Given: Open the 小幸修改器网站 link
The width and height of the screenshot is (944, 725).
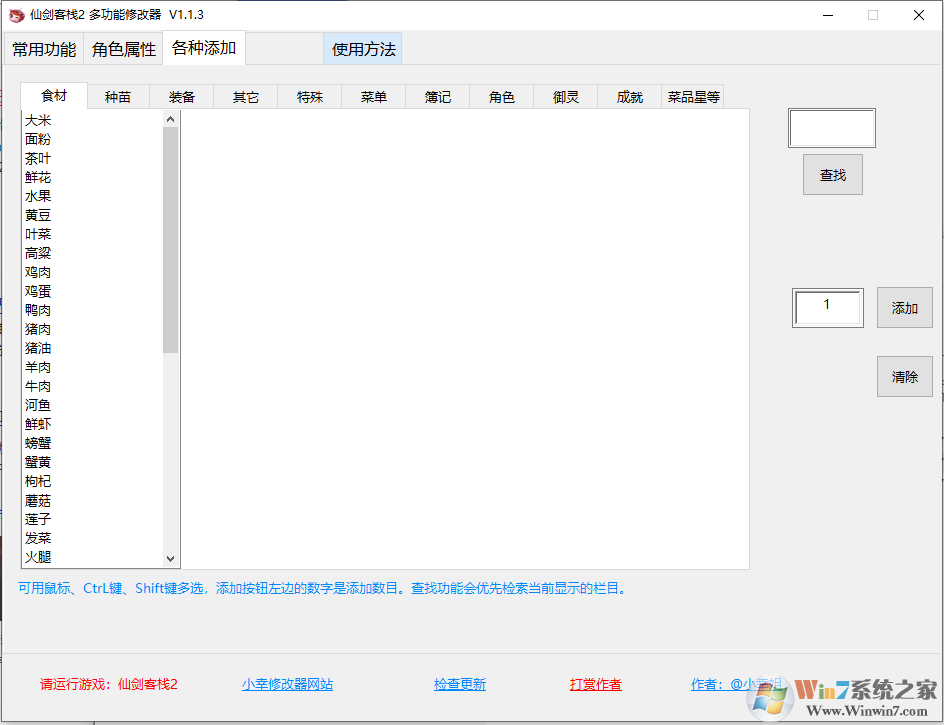Looking at the screenshot, I should pyautogui.click(x=288, y=684).
